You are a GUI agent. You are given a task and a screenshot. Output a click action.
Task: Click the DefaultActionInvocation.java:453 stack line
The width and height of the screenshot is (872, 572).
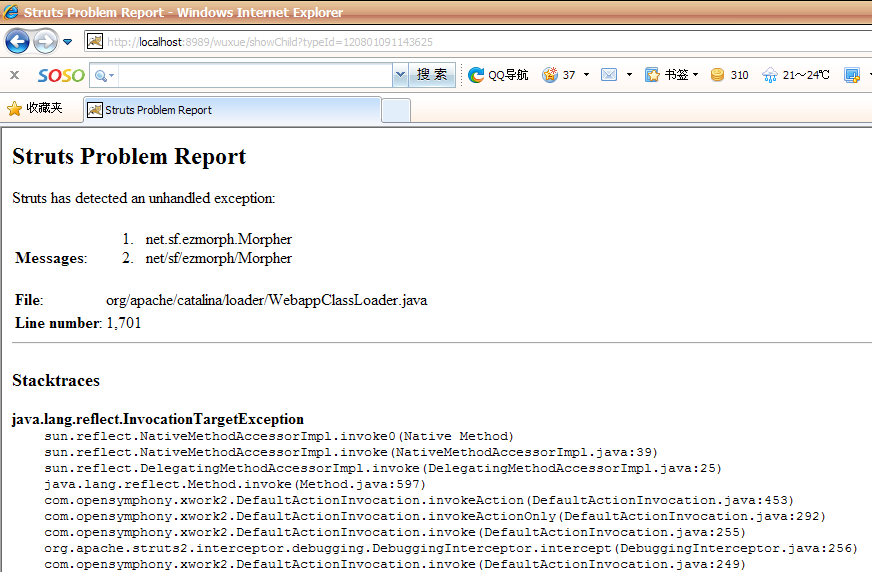tap(419, 501)
